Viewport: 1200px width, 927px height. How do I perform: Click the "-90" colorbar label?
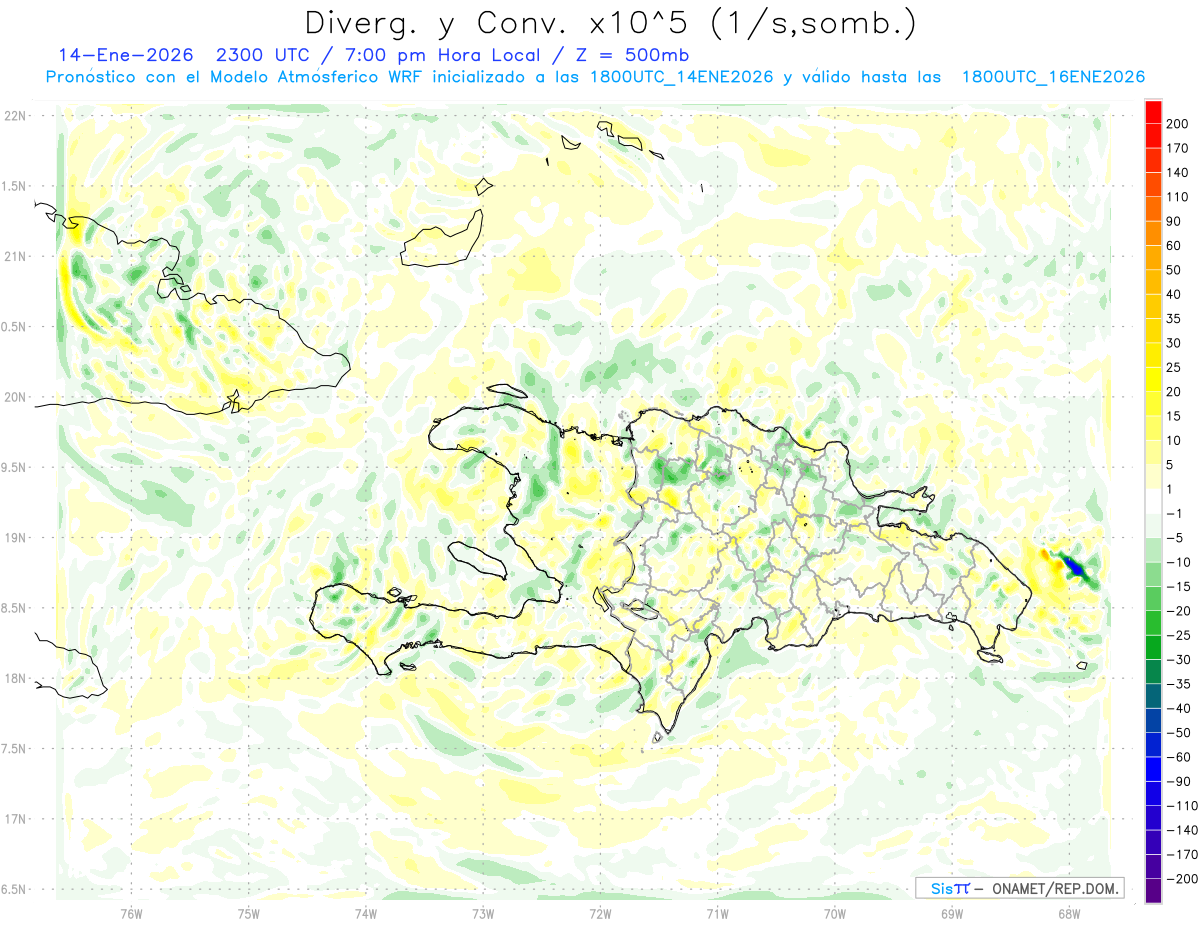point(1178,781)
